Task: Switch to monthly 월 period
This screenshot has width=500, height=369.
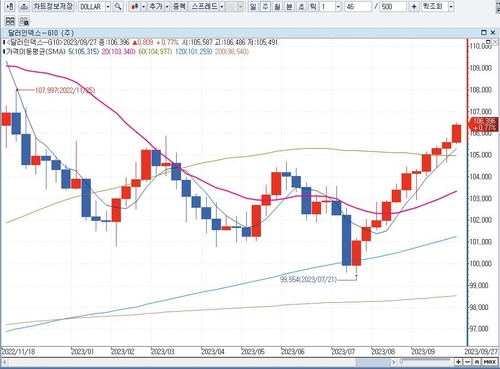Action: click(x=277, y=7)
